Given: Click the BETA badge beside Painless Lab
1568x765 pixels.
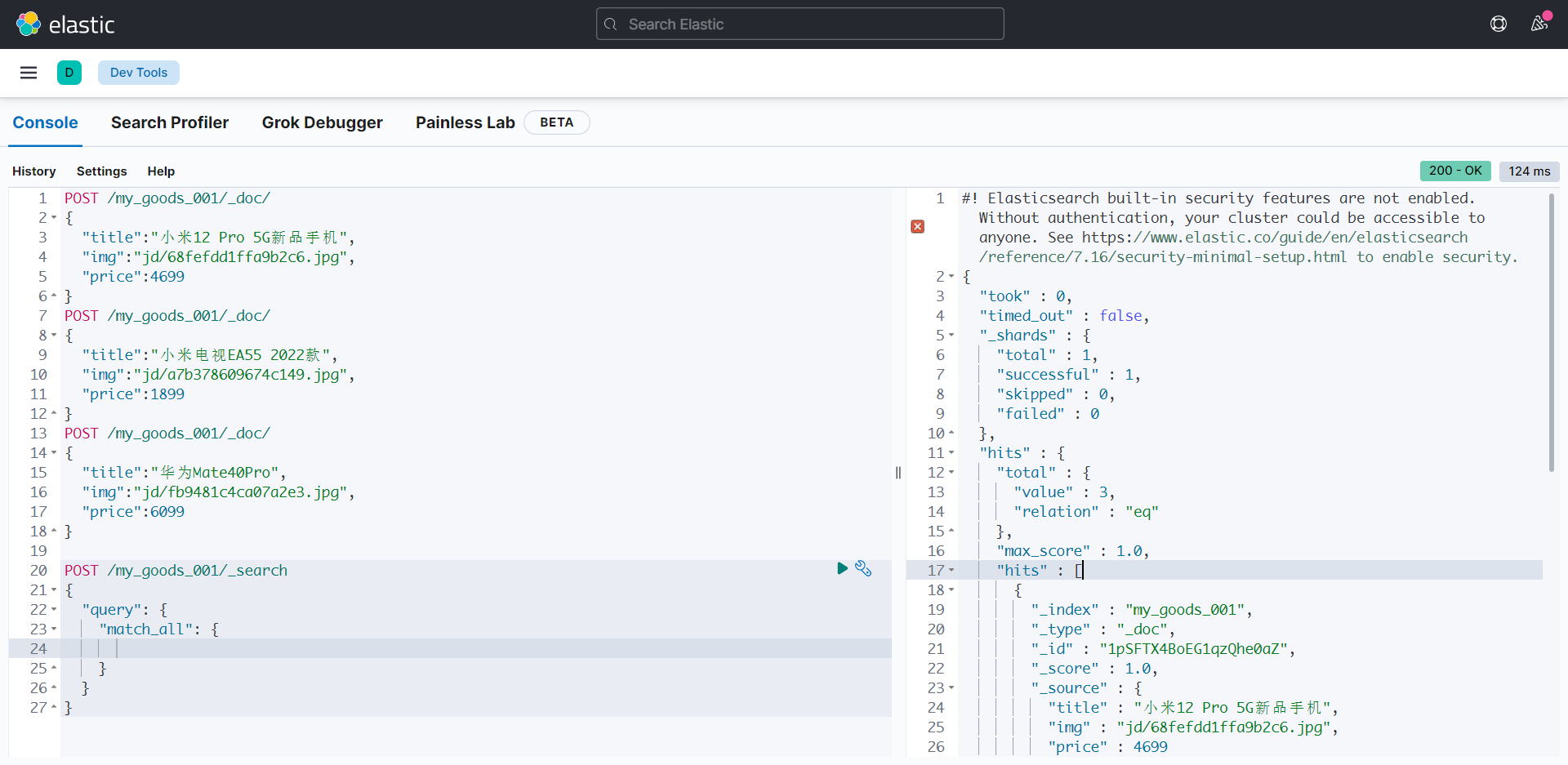Looking at the screenshot, I should (556, 122).
